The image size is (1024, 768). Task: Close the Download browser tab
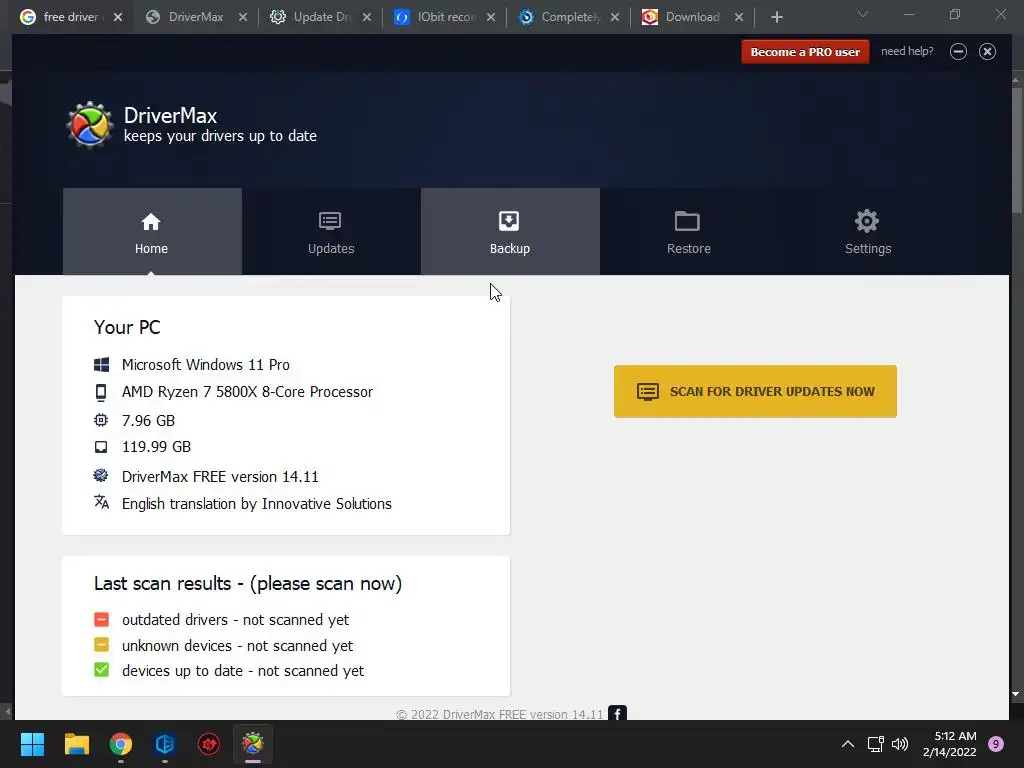point(739,17)
